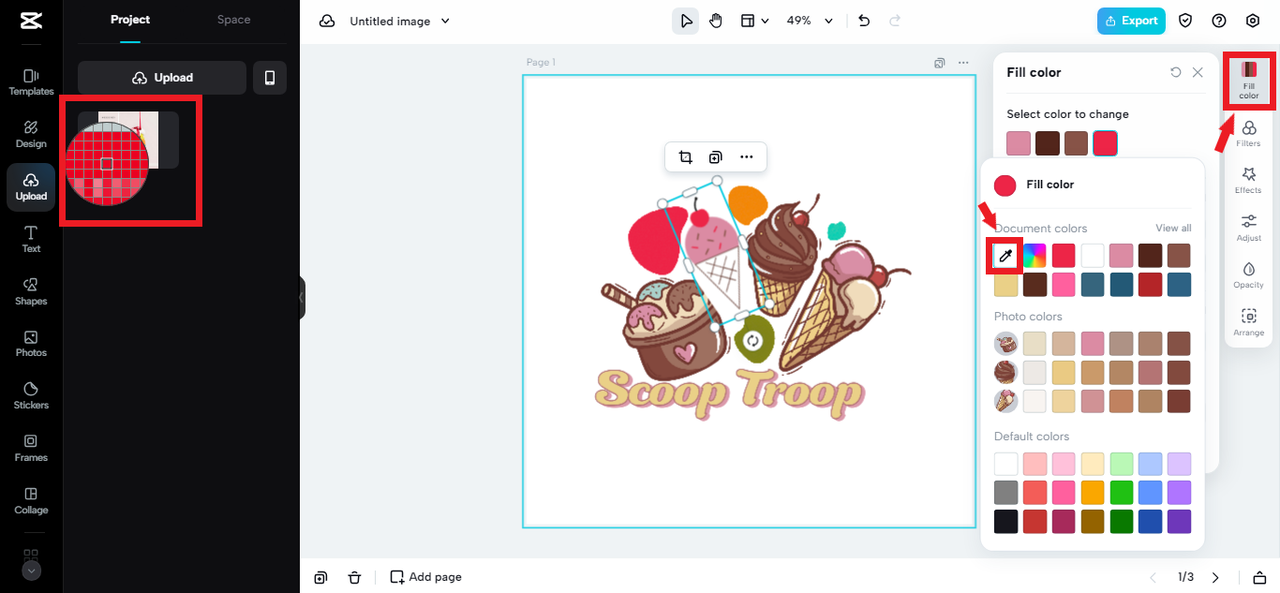Image resolution: width=1280 pixels, height=593 pixels.
Task: Open the settings hexagon icon
Action: click(1253, 20)
